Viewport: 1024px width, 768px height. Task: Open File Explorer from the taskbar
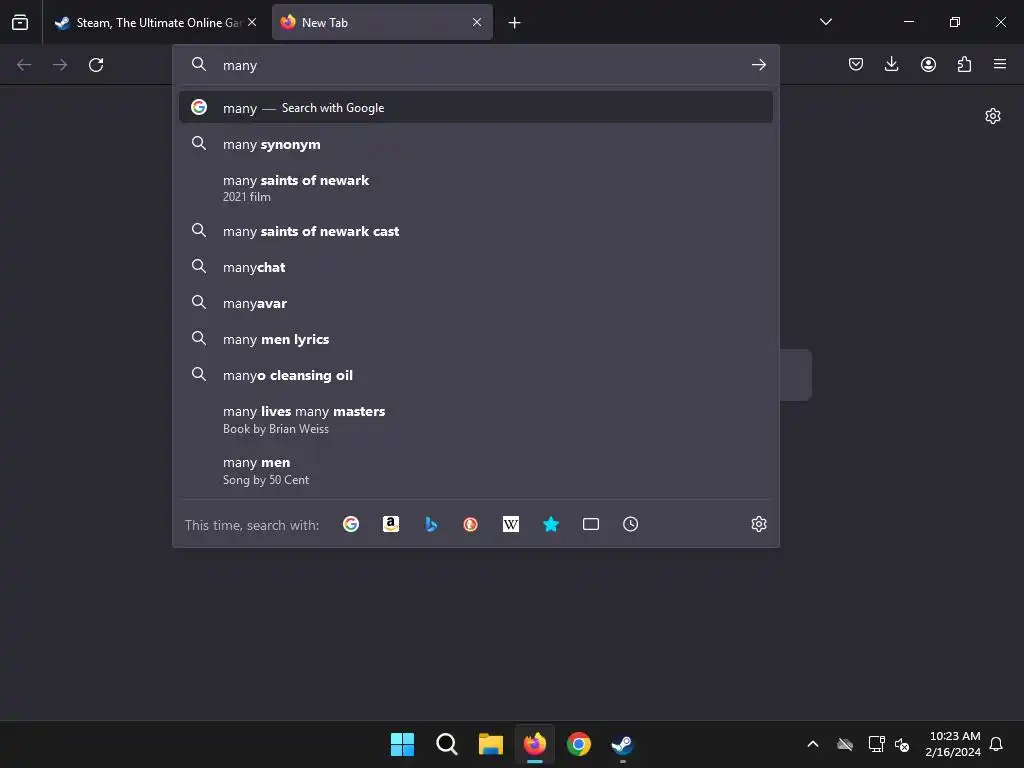[490, 744]
